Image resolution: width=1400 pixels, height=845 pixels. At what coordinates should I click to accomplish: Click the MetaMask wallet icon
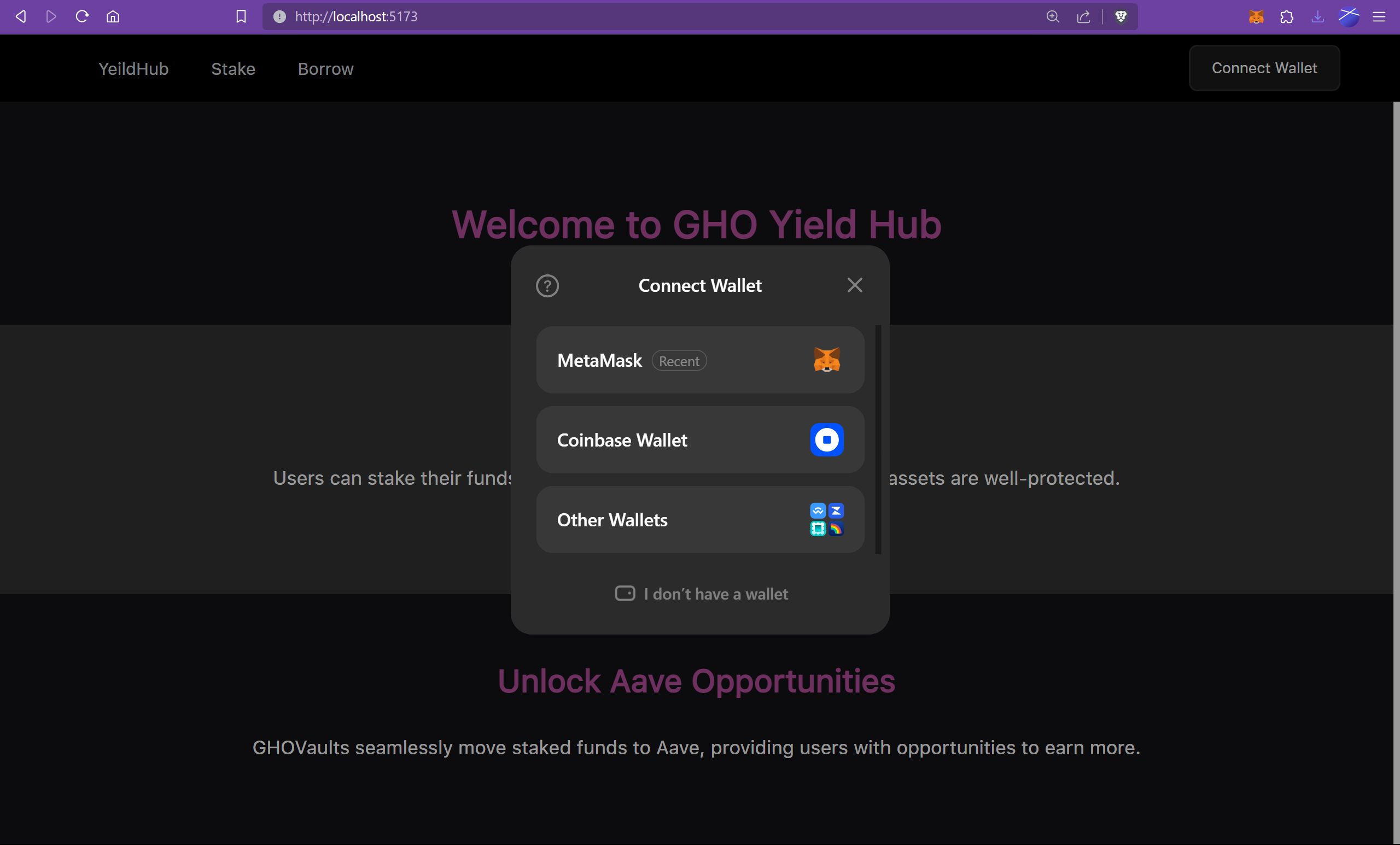(826, 360)
